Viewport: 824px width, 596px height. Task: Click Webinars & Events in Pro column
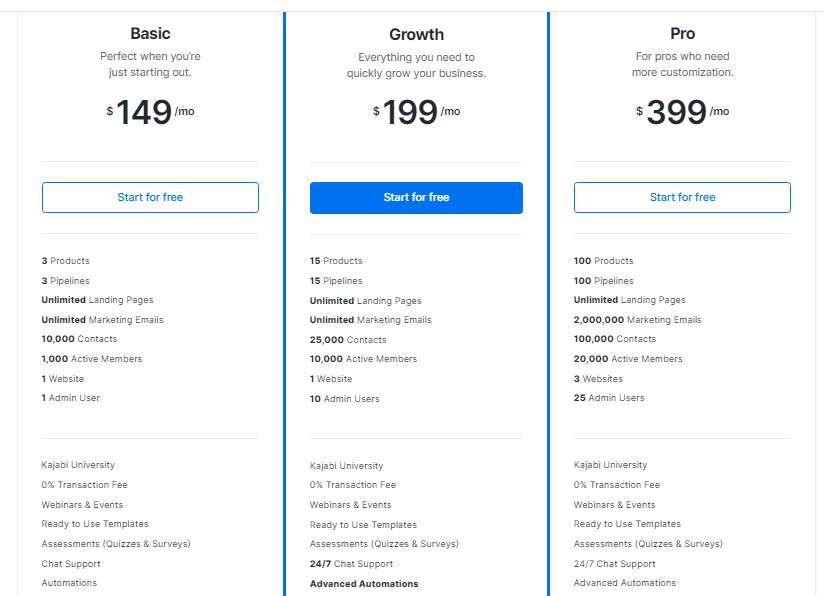tap(614, 505)
